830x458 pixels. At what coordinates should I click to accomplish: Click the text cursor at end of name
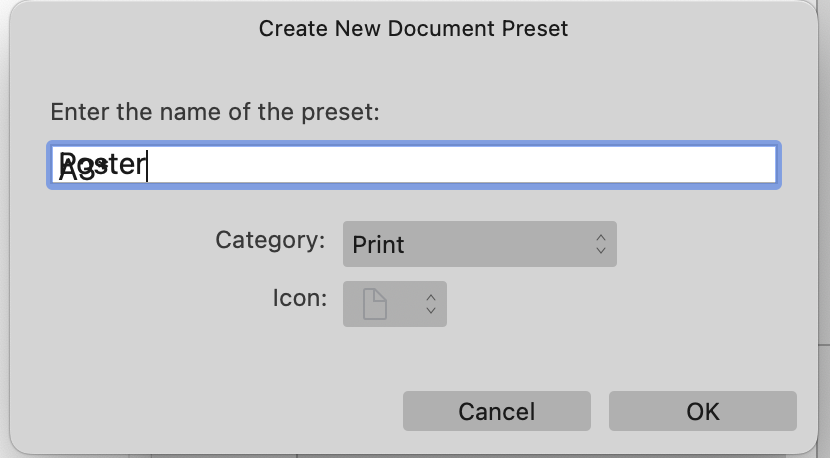tap(147, 165)
